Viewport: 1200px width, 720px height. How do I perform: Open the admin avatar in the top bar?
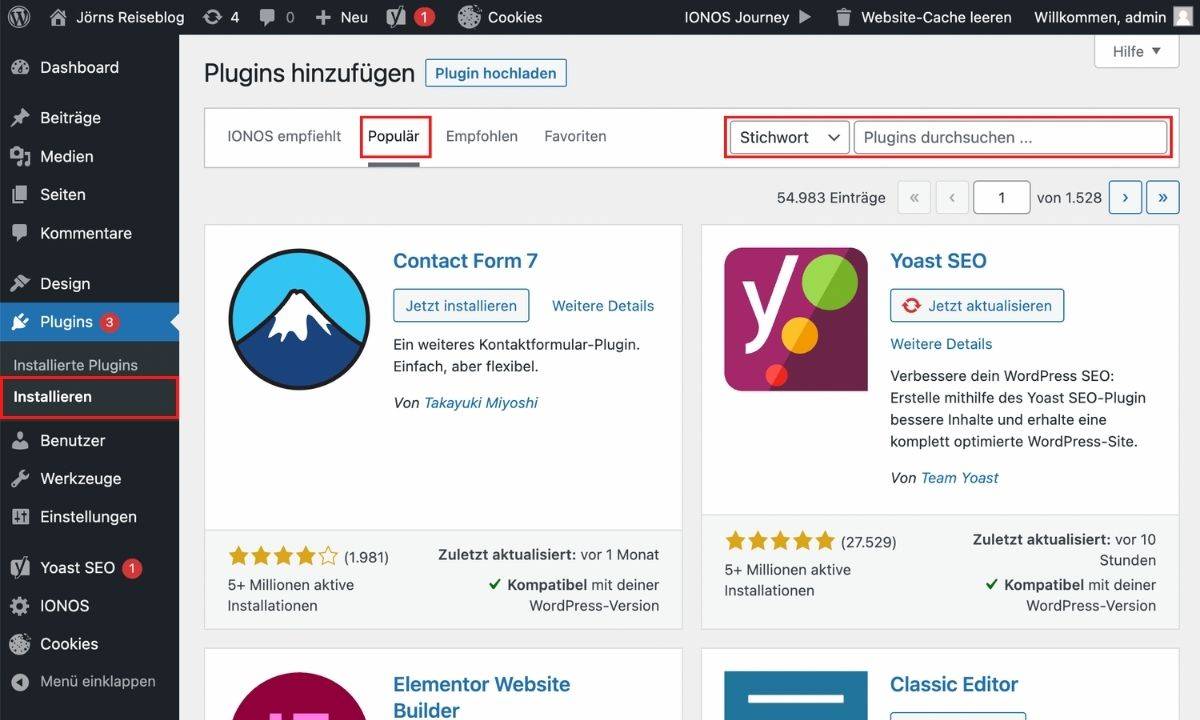[1183, 17]
